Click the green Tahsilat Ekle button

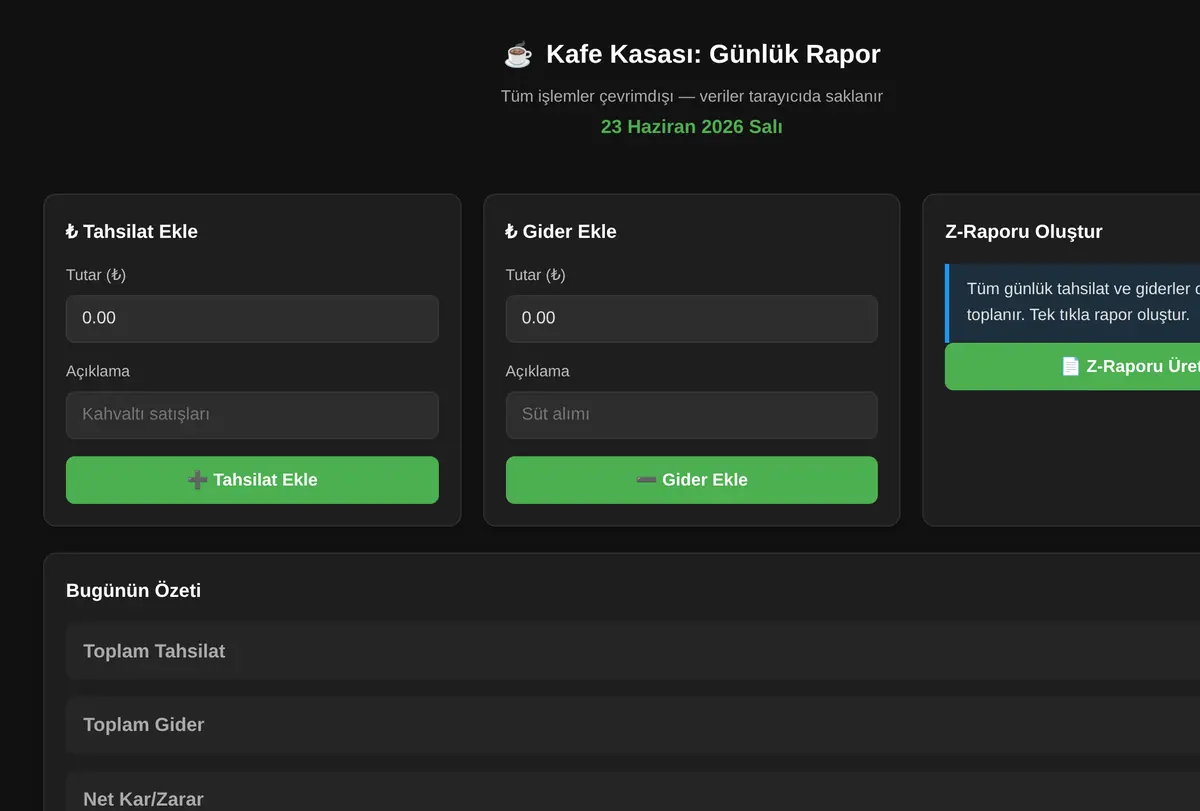252,480
